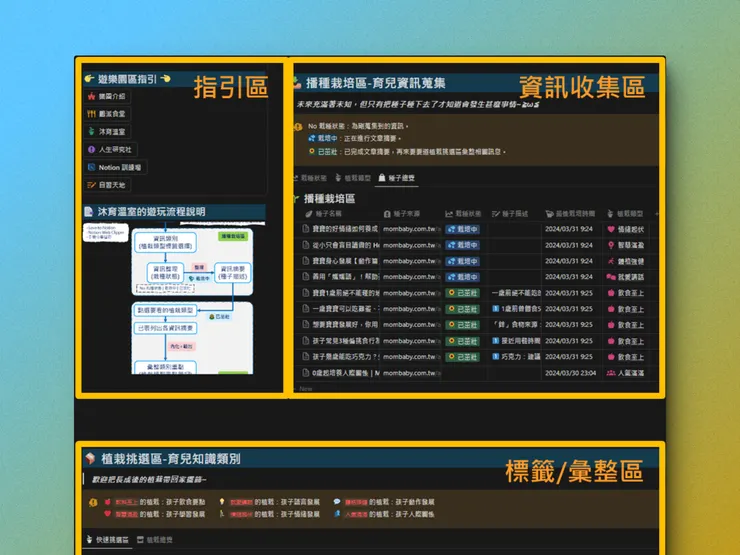The width and height of the screenshot is (740, 555).
Task: Open the 想要寶寶發展好 row title
Action: (x=345, y=325)
